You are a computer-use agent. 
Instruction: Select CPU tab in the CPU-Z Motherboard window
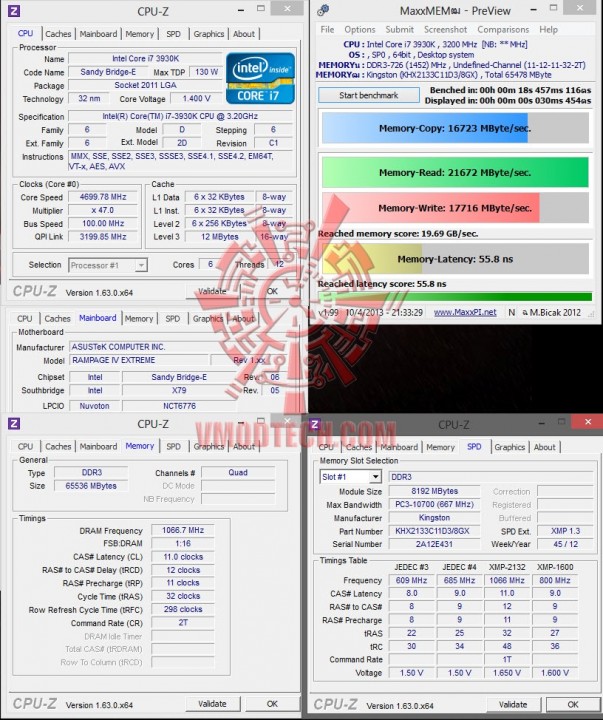[x=25, y=319]
